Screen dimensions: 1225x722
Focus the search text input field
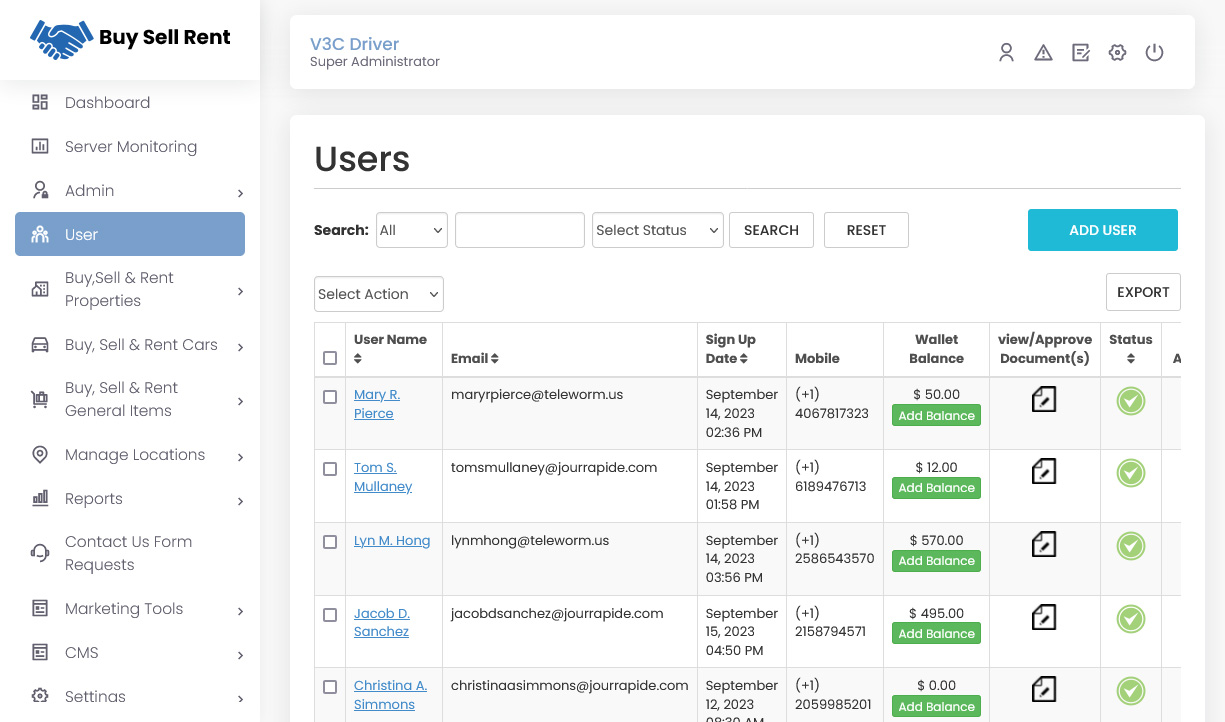(520, 230)
